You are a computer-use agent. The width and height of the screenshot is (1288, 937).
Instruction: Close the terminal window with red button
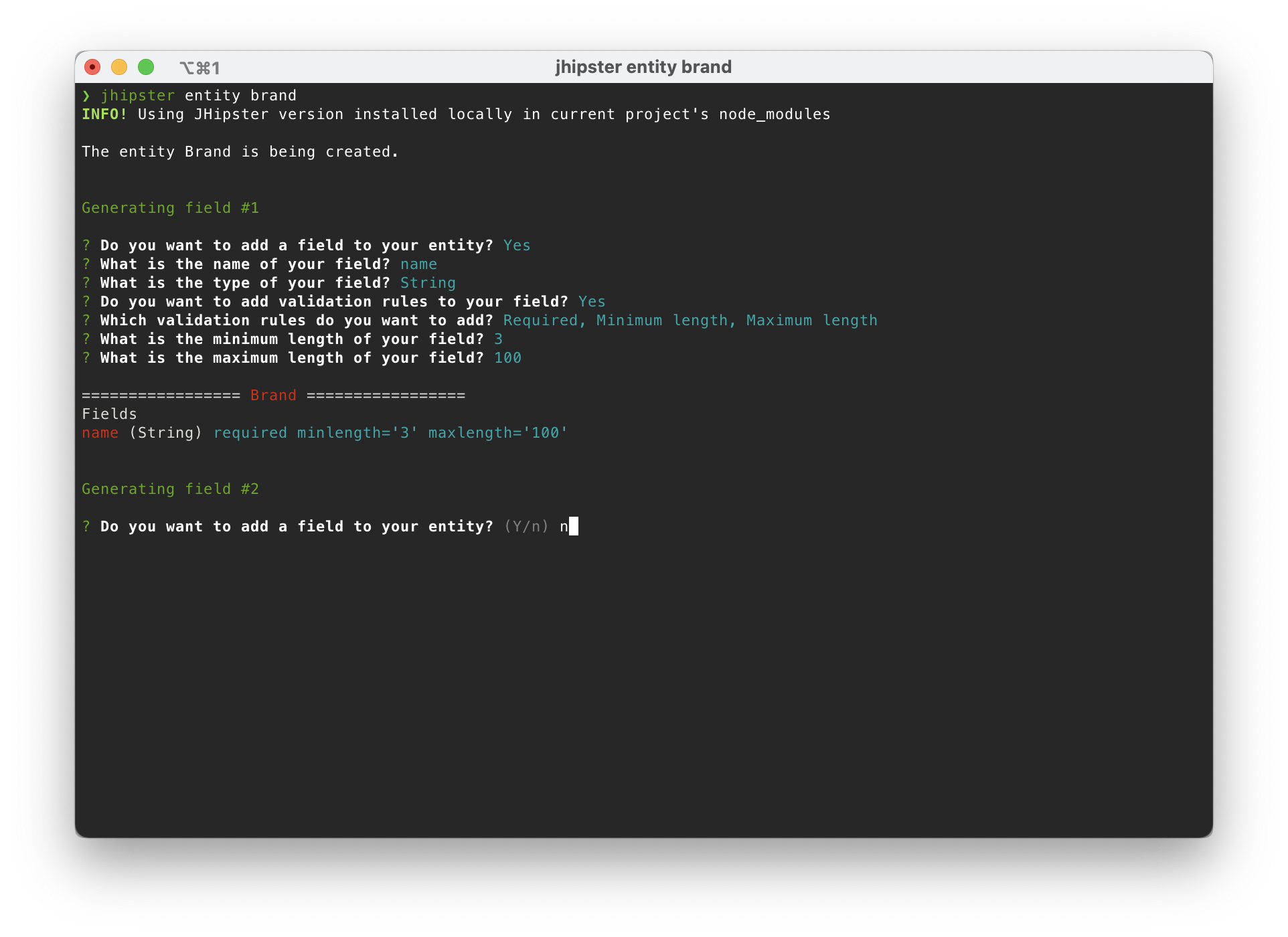92,67
